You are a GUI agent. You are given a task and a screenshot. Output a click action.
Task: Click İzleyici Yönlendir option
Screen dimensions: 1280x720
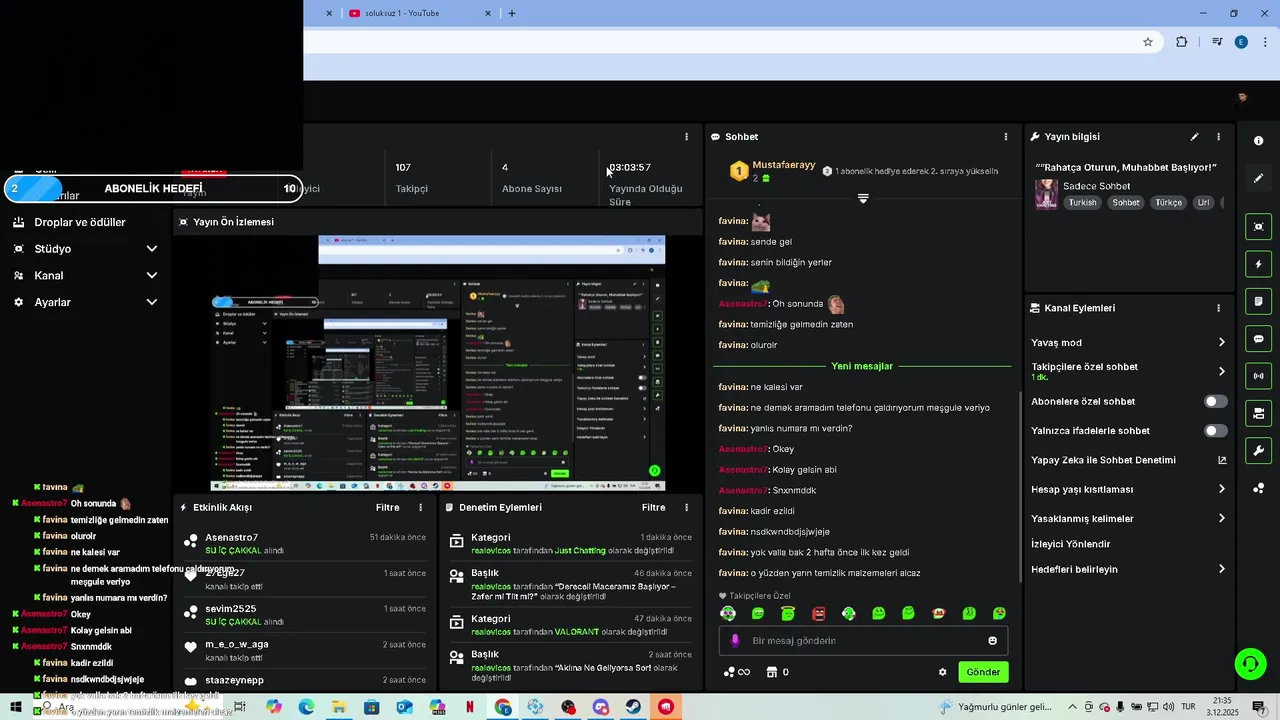pyautogui.click(x=1070, y=544)
